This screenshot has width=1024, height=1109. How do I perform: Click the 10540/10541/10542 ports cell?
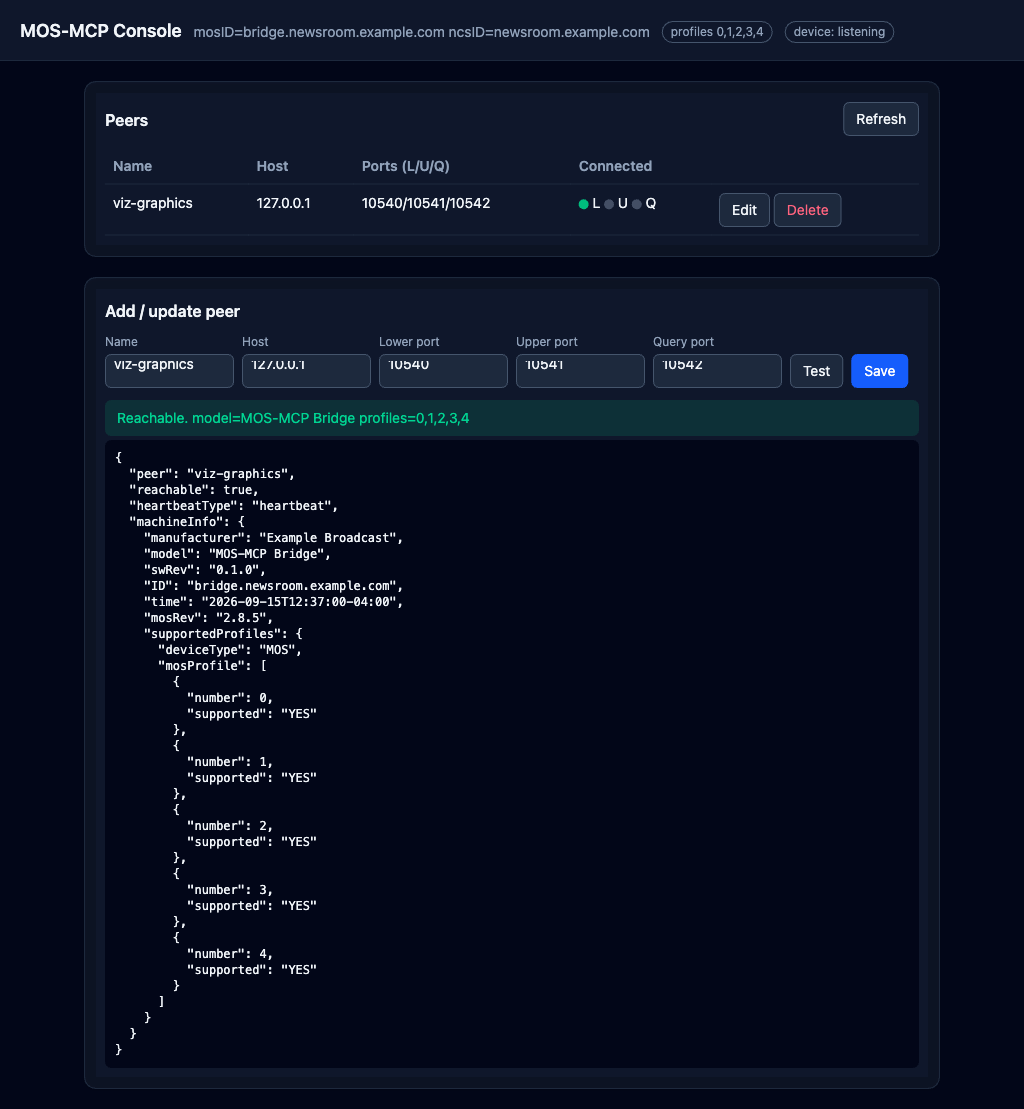point(426,204)
